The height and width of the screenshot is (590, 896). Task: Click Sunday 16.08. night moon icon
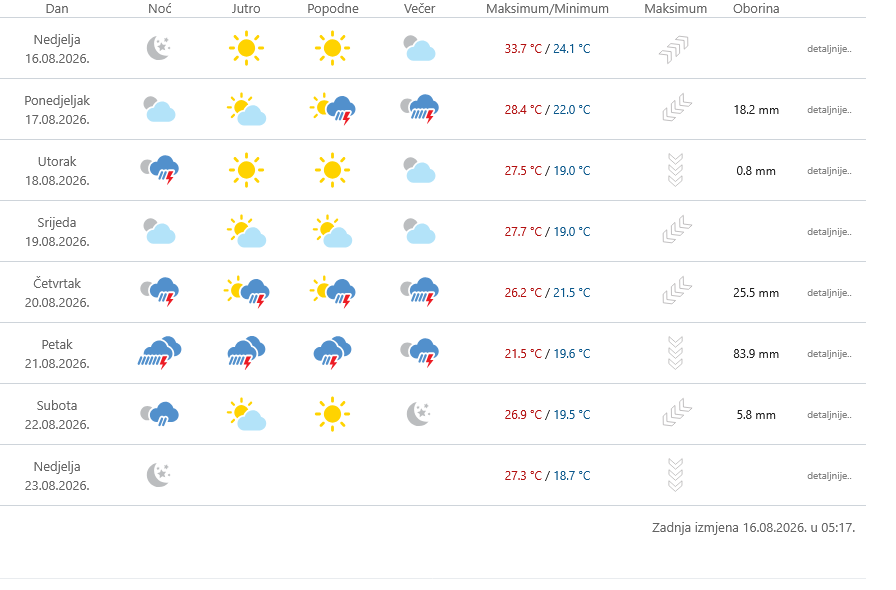coord(159,48)
